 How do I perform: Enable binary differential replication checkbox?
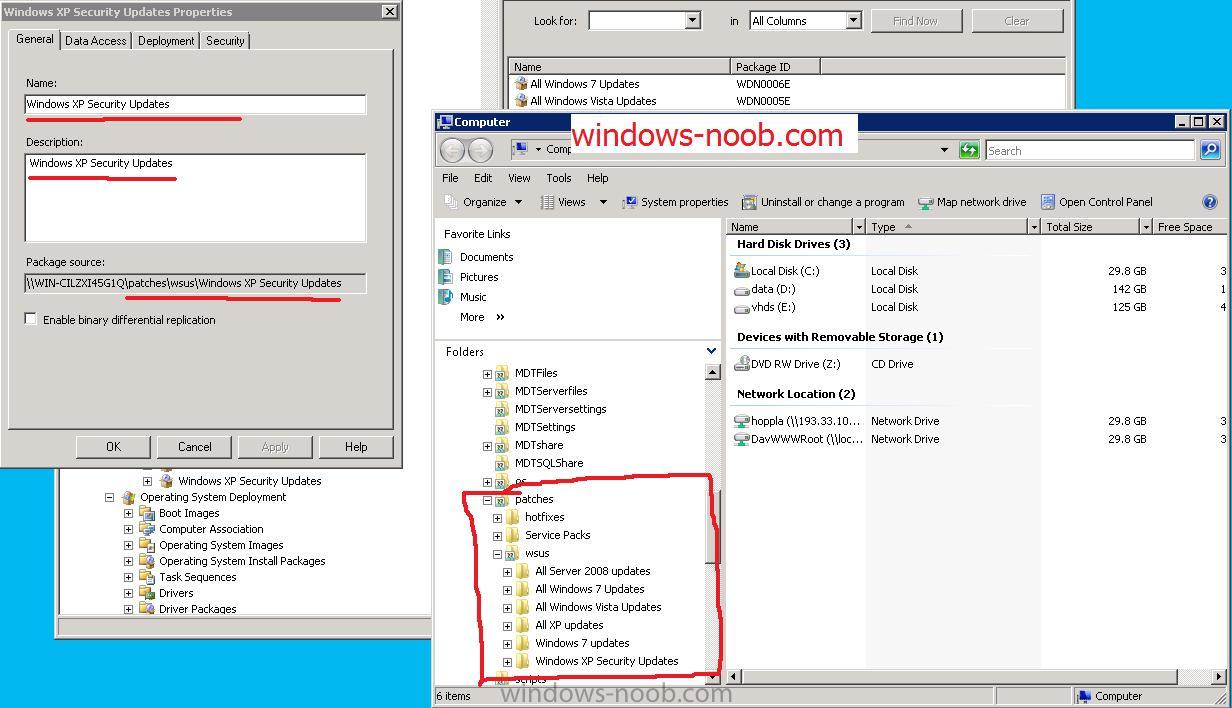31,319
